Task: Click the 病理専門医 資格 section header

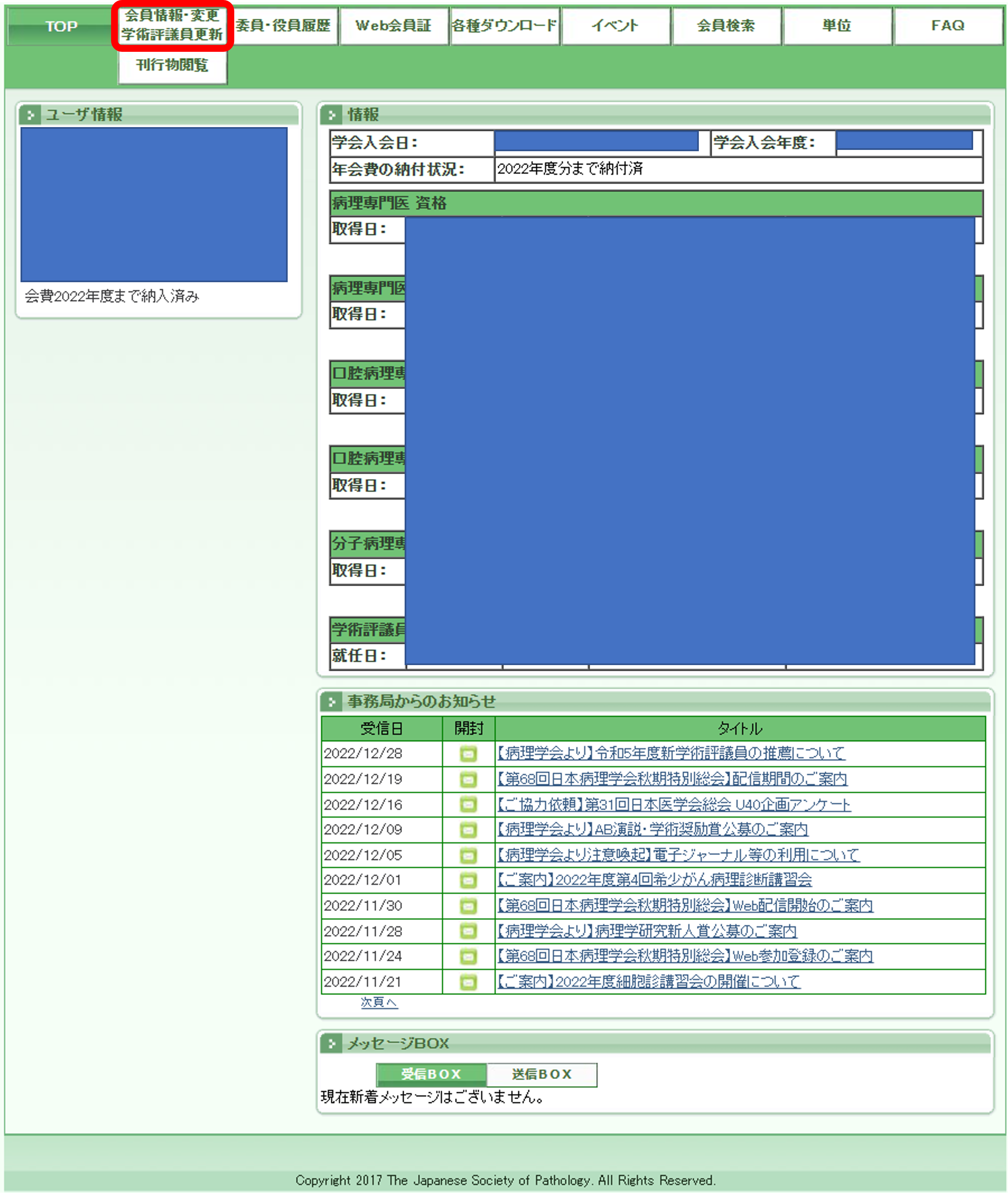Action: [656, 203]
